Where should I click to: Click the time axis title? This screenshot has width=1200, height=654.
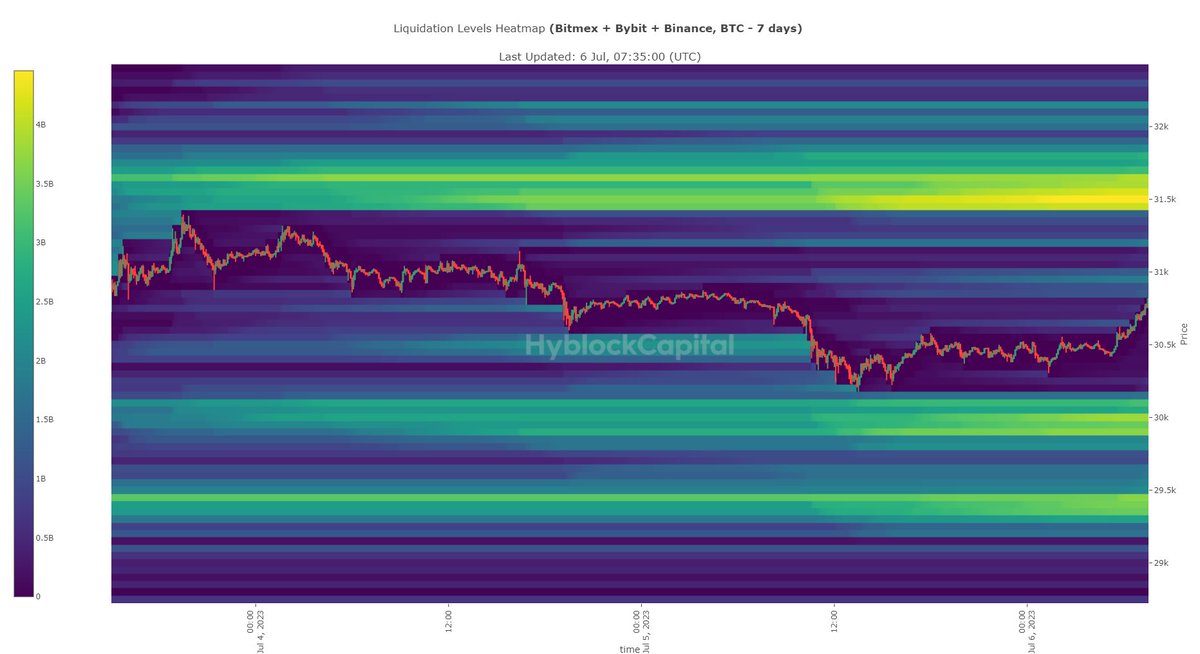630,648
